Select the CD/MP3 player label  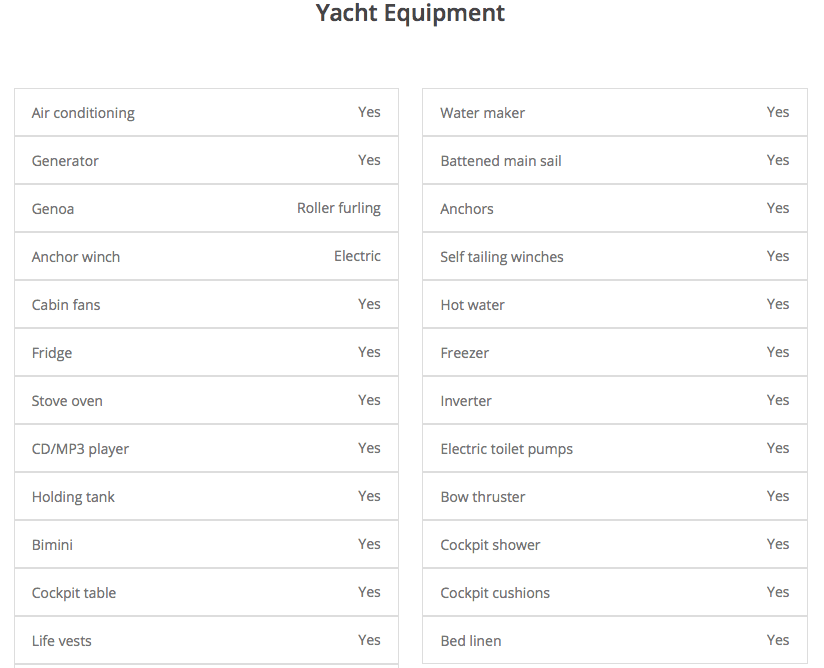click(80, 449)
